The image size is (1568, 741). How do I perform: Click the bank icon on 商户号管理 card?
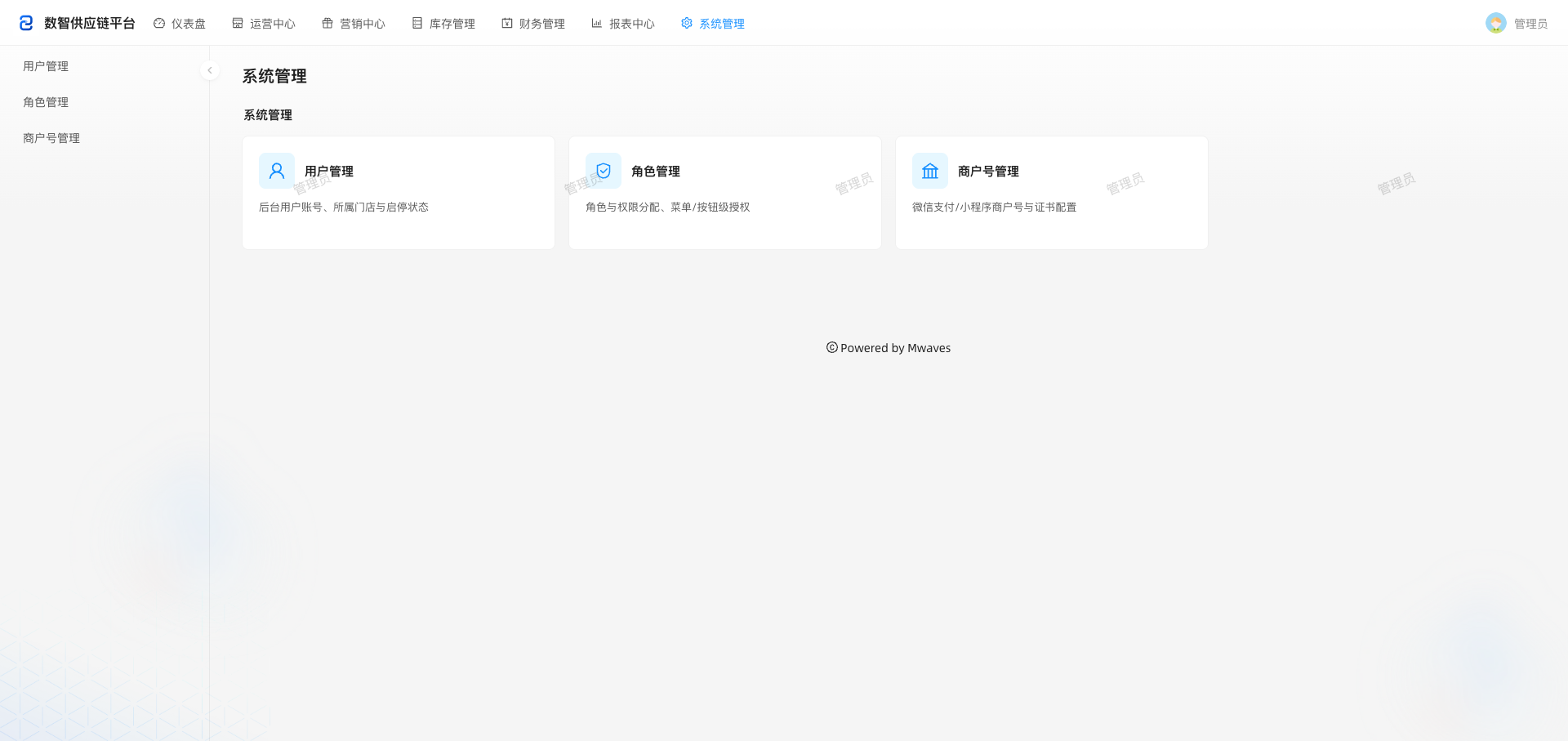click(930, 171)
